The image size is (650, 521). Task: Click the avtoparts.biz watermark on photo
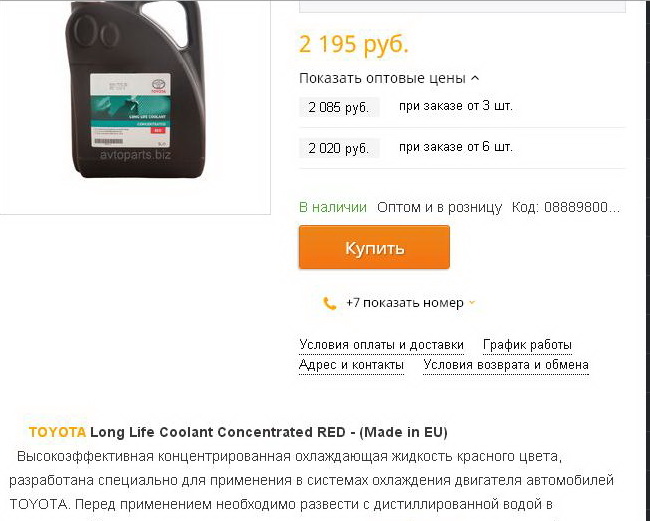click(135, 155)
